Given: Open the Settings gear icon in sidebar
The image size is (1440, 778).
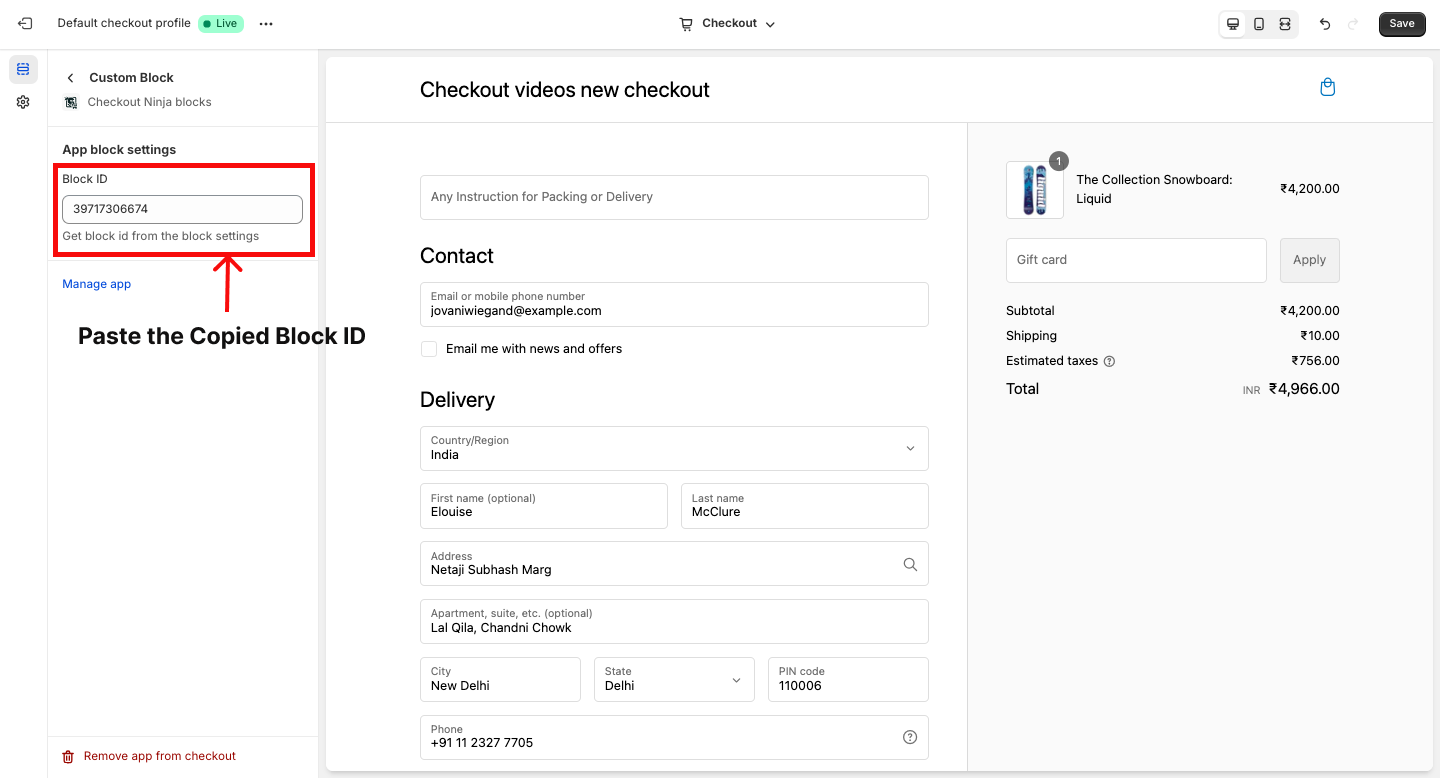Looking at the screenshot, I should [x=23, y=102].
